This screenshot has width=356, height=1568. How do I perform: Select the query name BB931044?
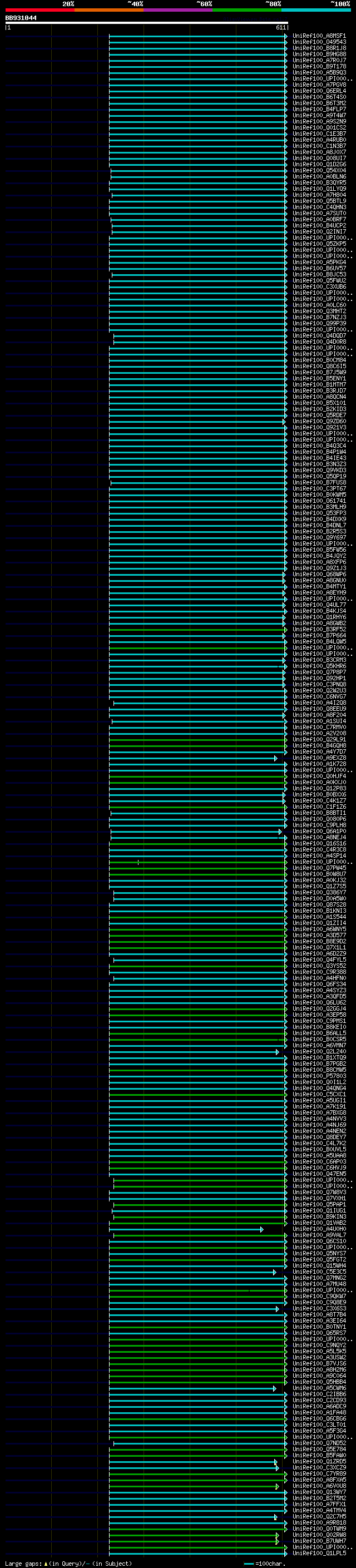(21, 18)
